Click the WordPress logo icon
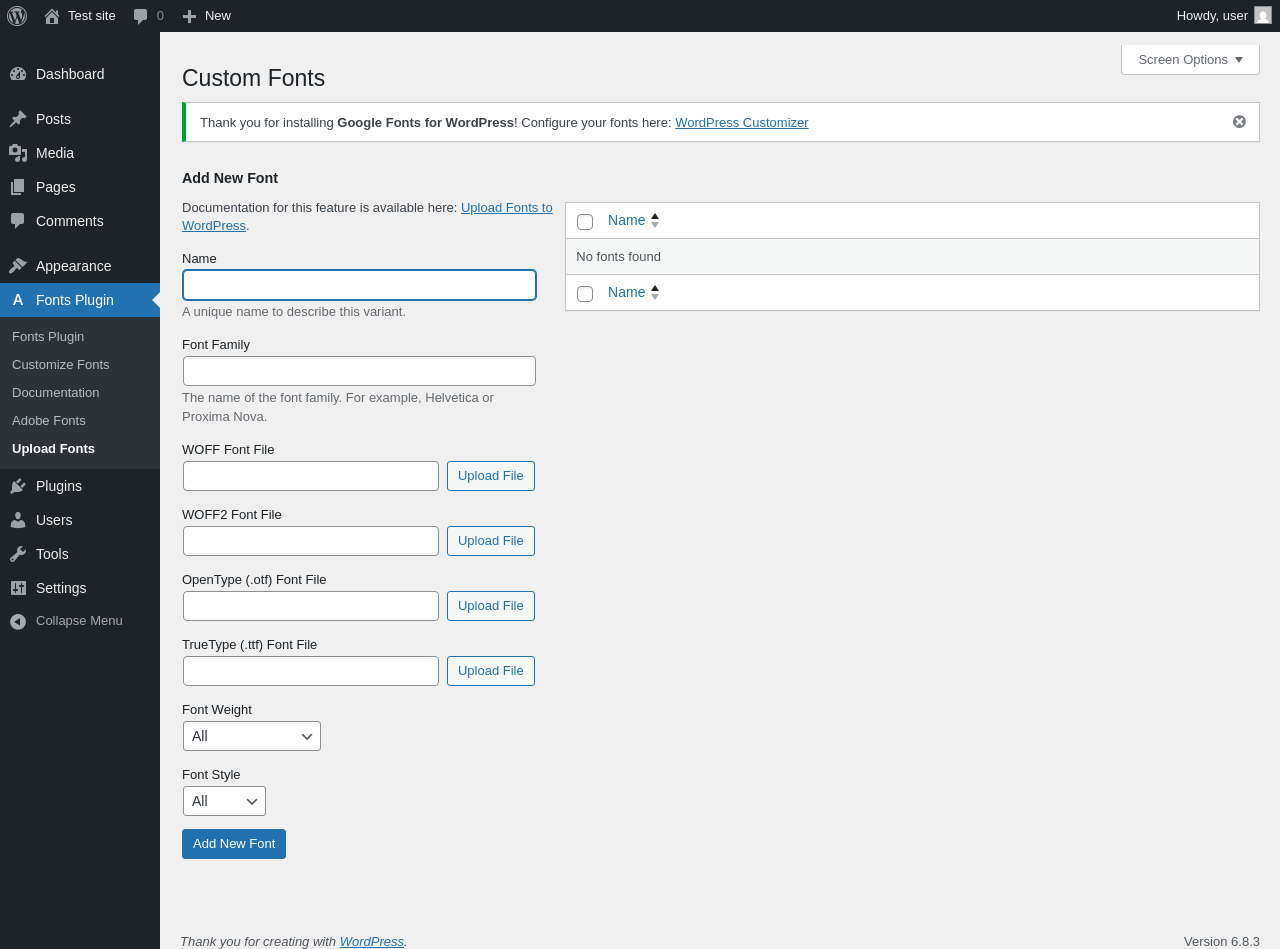The height and width of the screenshot is (949, 1280). [17, 16]
